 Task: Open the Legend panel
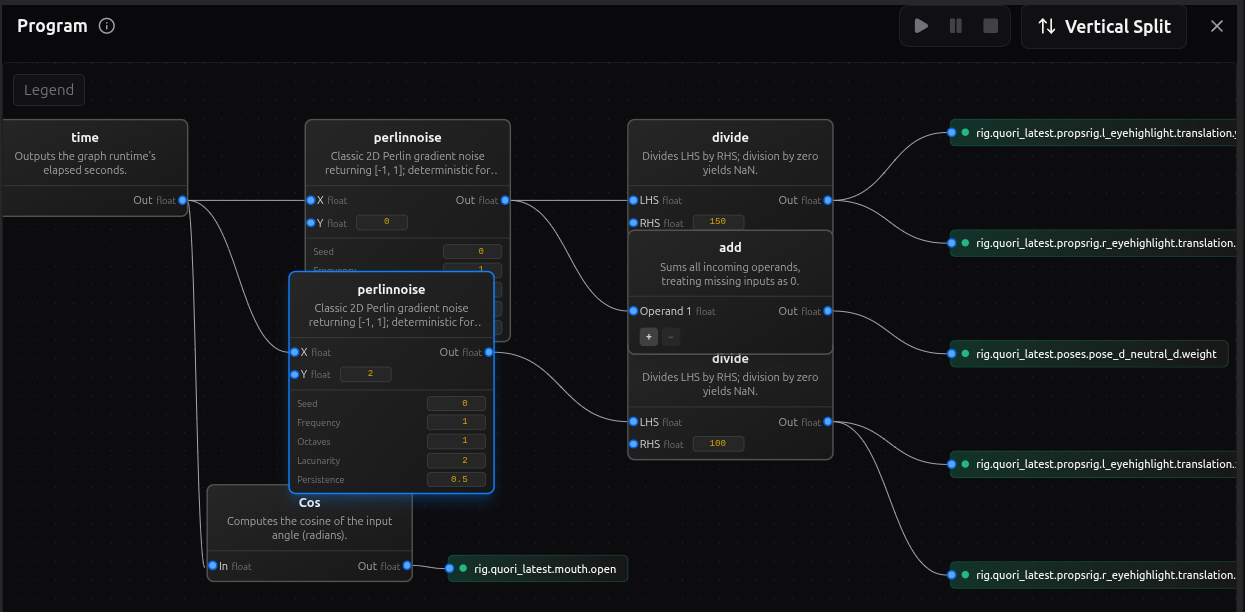pyautogui.click(x=48, y=89)
